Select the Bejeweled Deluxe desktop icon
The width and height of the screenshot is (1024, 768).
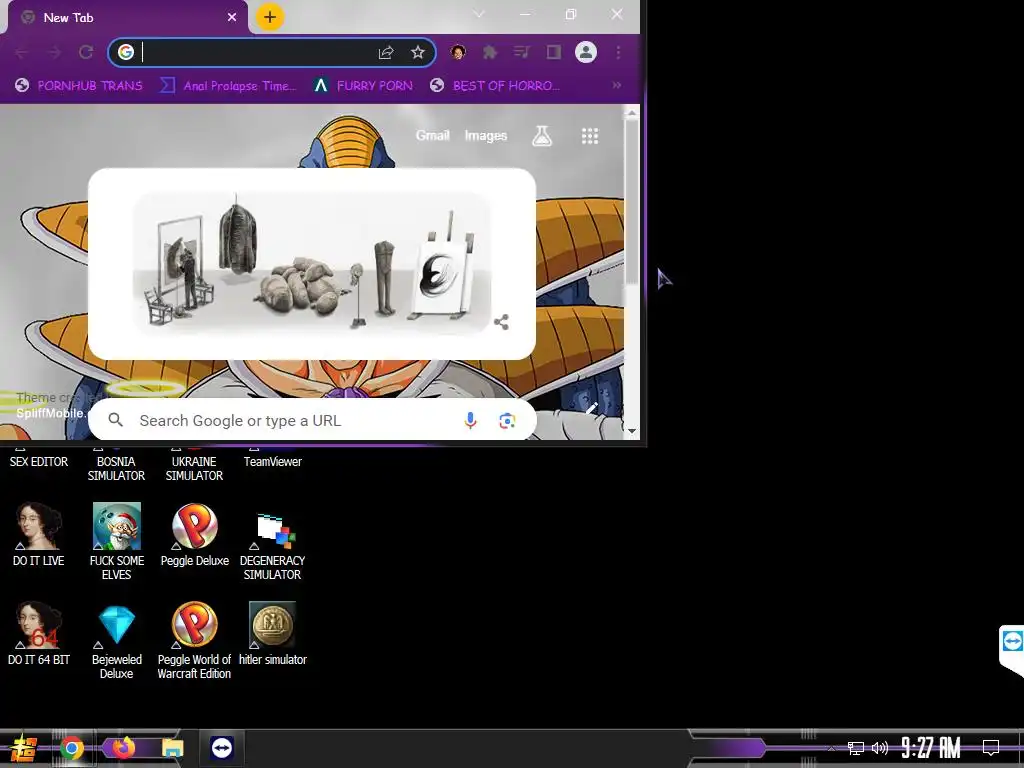point(116,641)
